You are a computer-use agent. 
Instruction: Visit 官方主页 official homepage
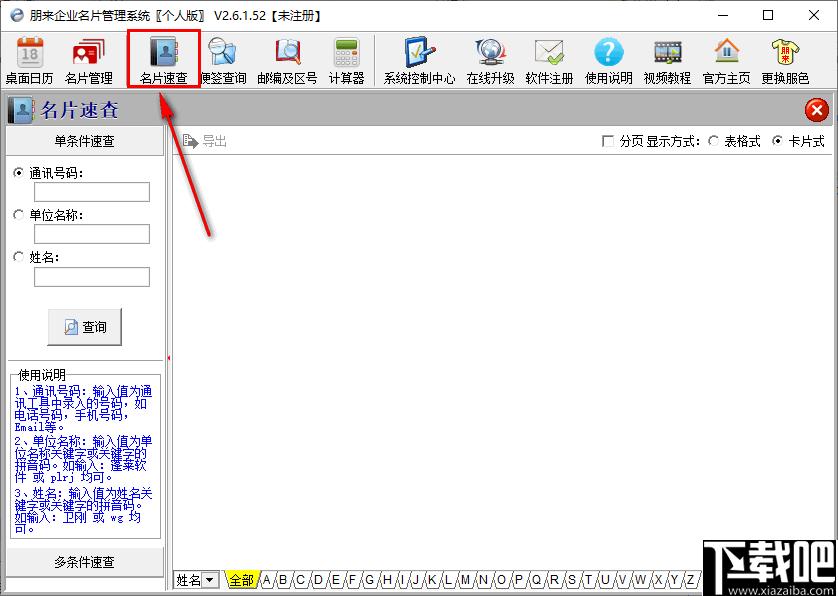point(727,60)
